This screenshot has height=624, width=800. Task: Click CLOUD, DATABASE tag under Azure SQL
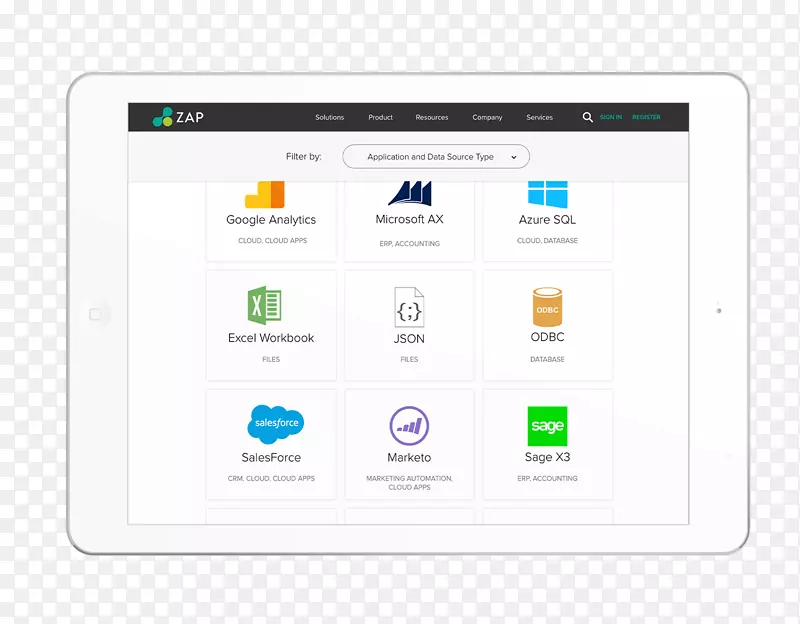tap(547, 241)
